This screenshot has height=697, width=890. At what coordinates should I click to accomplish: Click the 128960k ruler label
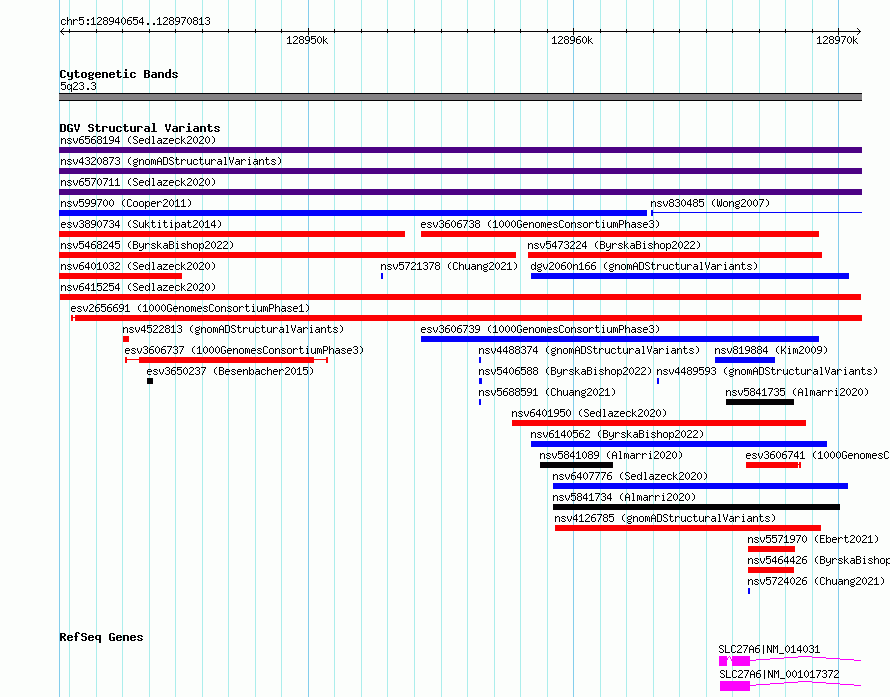coord(572,40)
